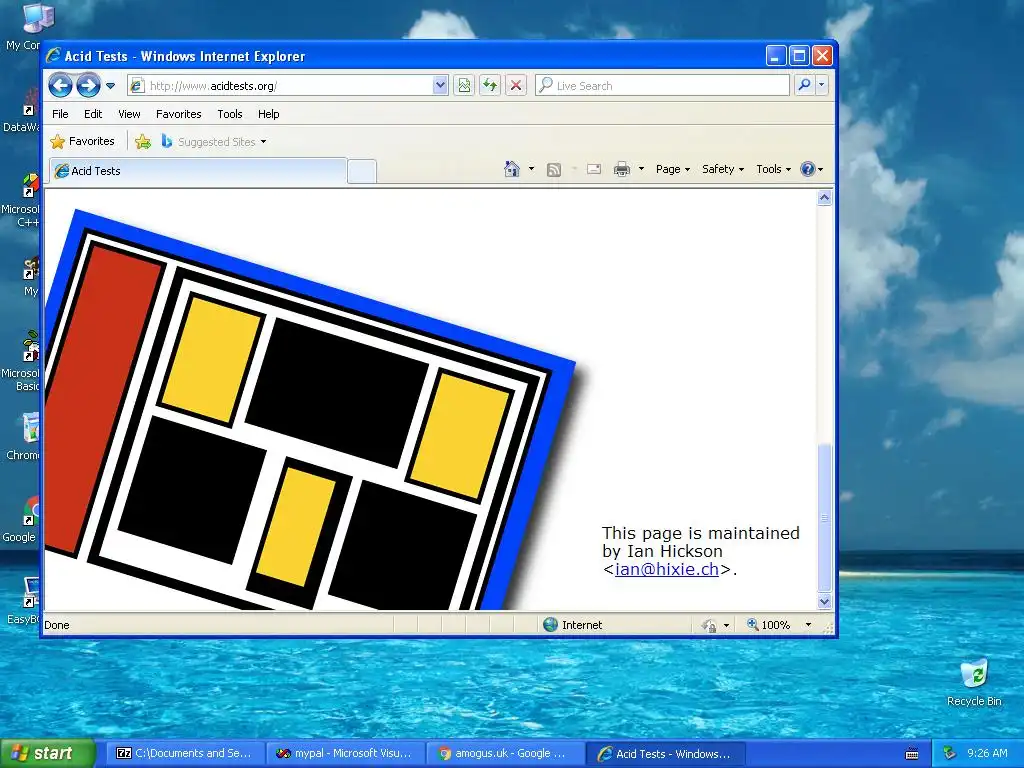
Task: Expand the Home button dropdown arrow
Action: pyautogui.click(x=531, y=169)
